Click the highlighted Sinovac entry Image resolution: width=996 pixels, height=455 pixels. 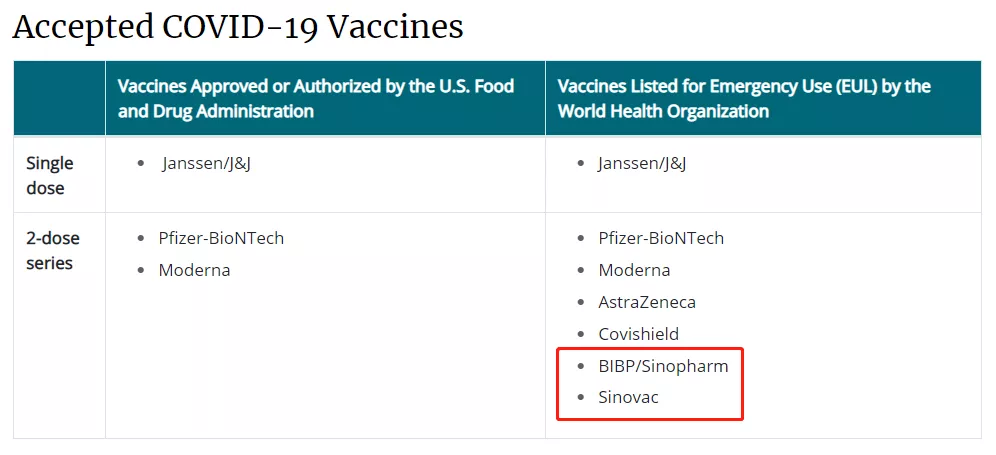[628, 398]
